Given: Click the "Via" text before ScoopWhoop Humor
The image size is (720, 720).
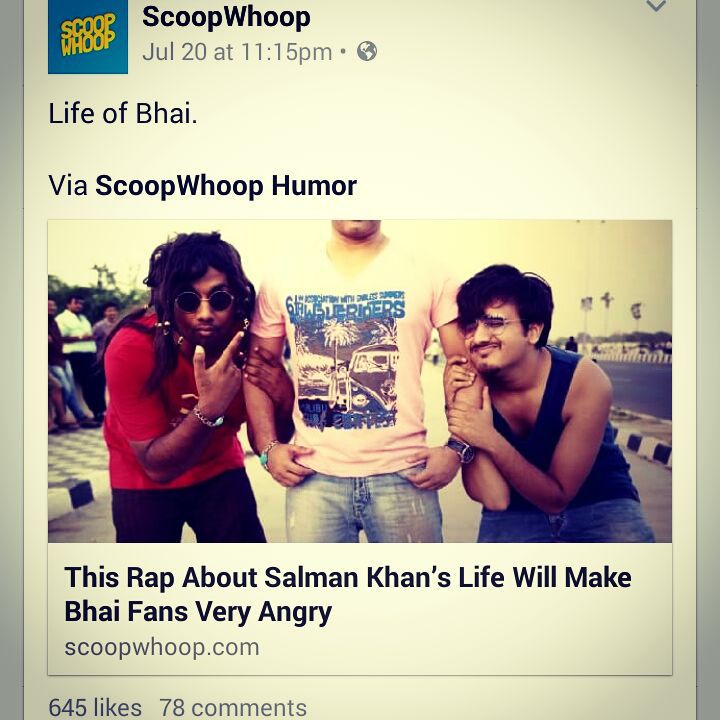Looking at the screenshot, I should (68, 186).
